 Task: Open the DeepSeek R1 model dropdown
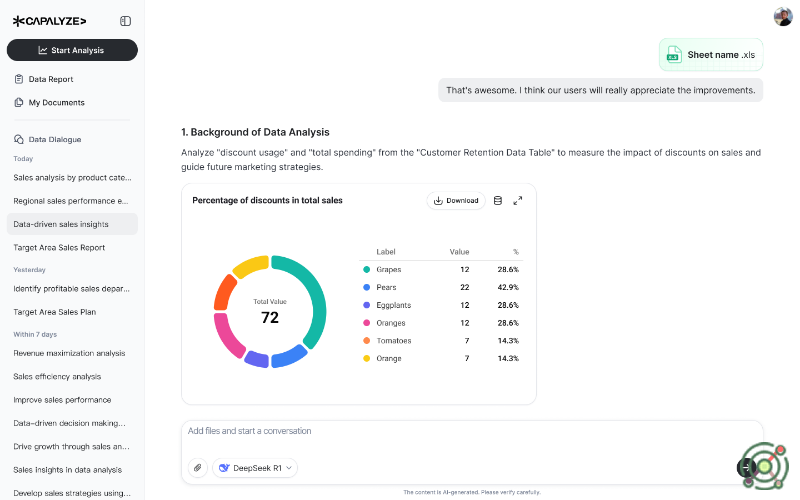pos(255,467)
